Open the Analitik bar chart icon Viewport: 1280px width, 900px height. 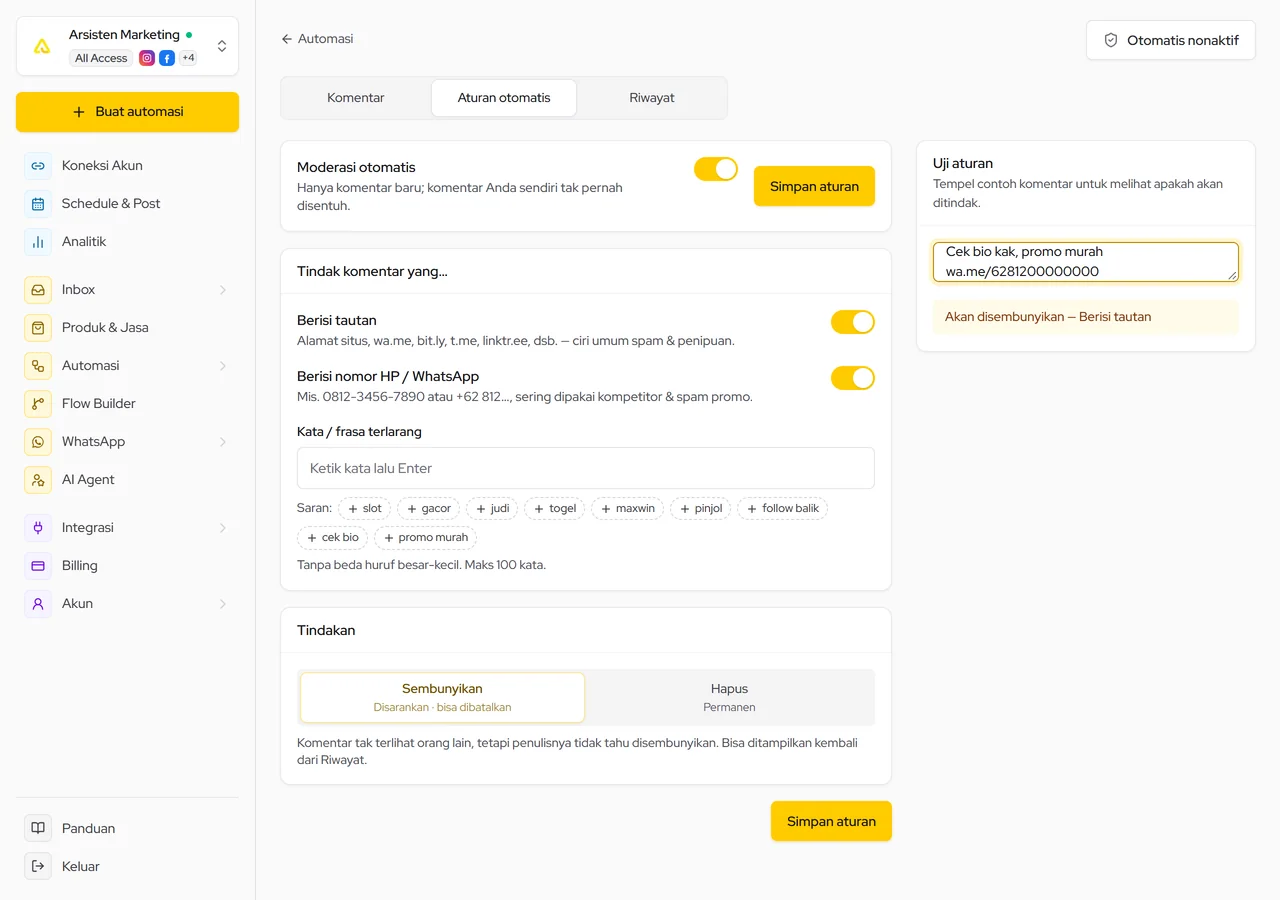coord(38,242)
